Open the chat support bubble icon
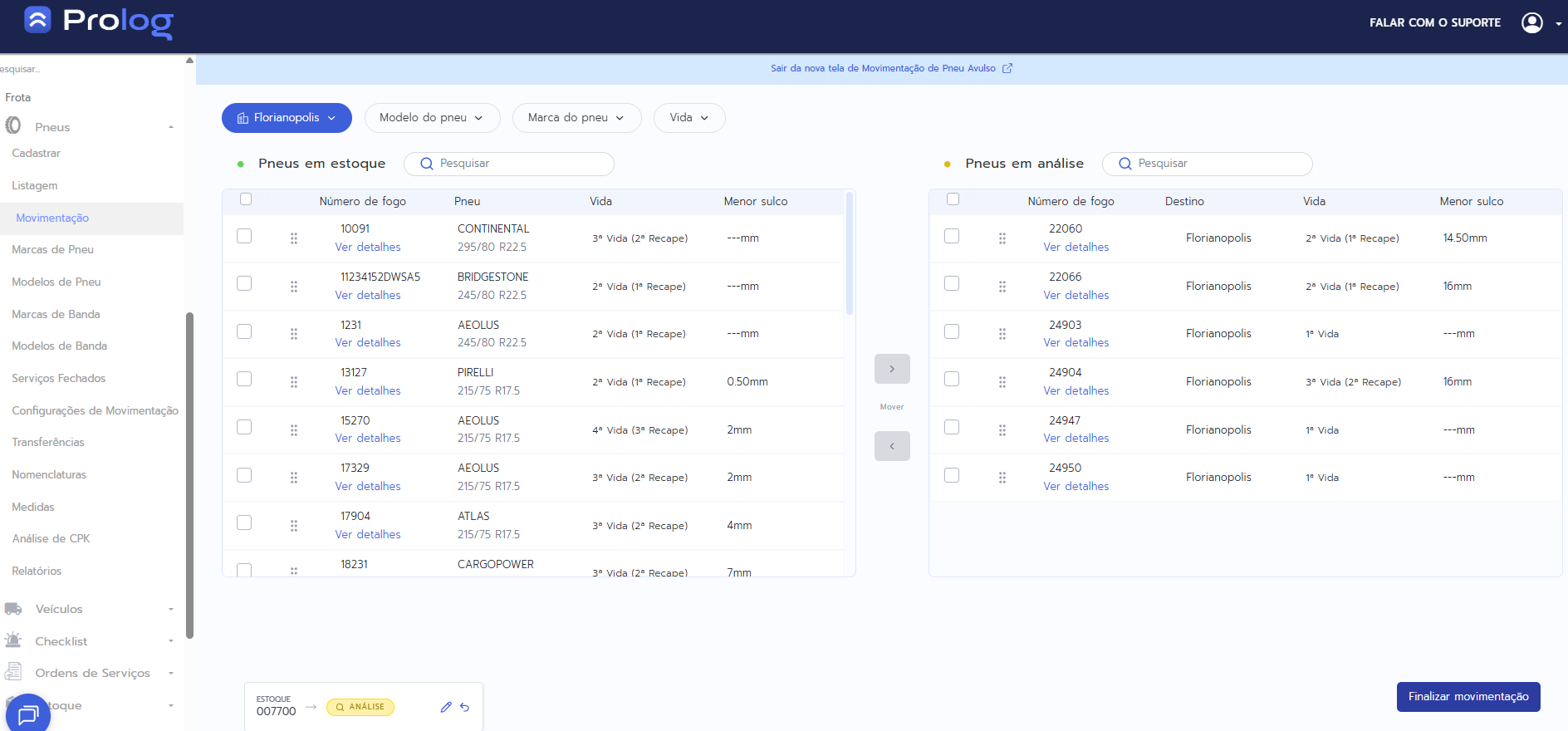This screenshot has height=731, width=1568. [28, 714]
